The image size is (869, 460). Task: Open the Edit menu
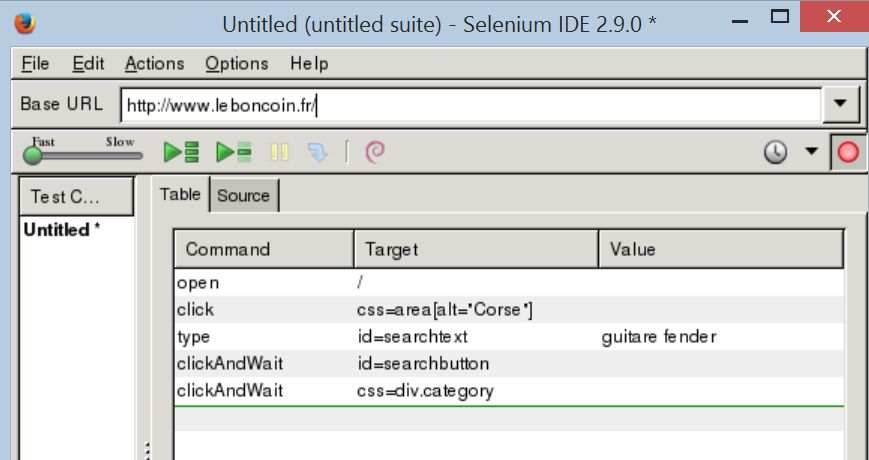[x=88, y=63]
